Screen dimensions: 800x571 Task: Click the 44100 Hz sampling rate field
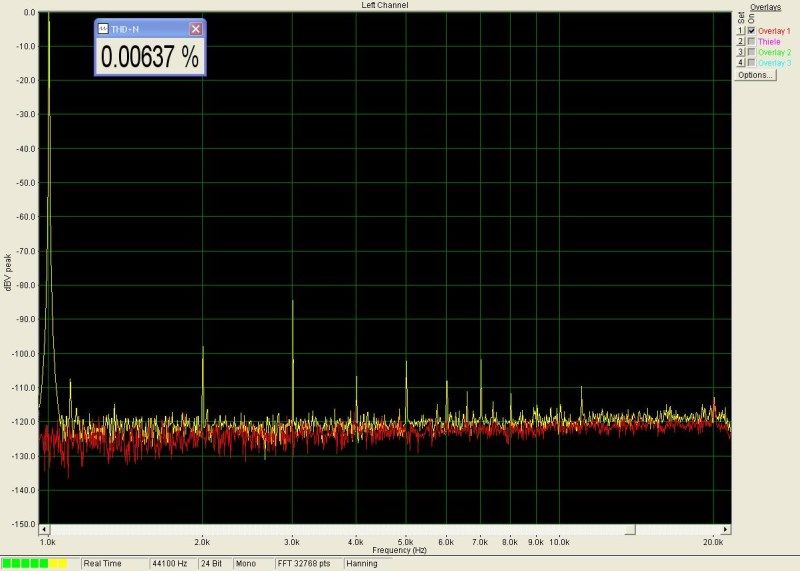pos(172,563)
